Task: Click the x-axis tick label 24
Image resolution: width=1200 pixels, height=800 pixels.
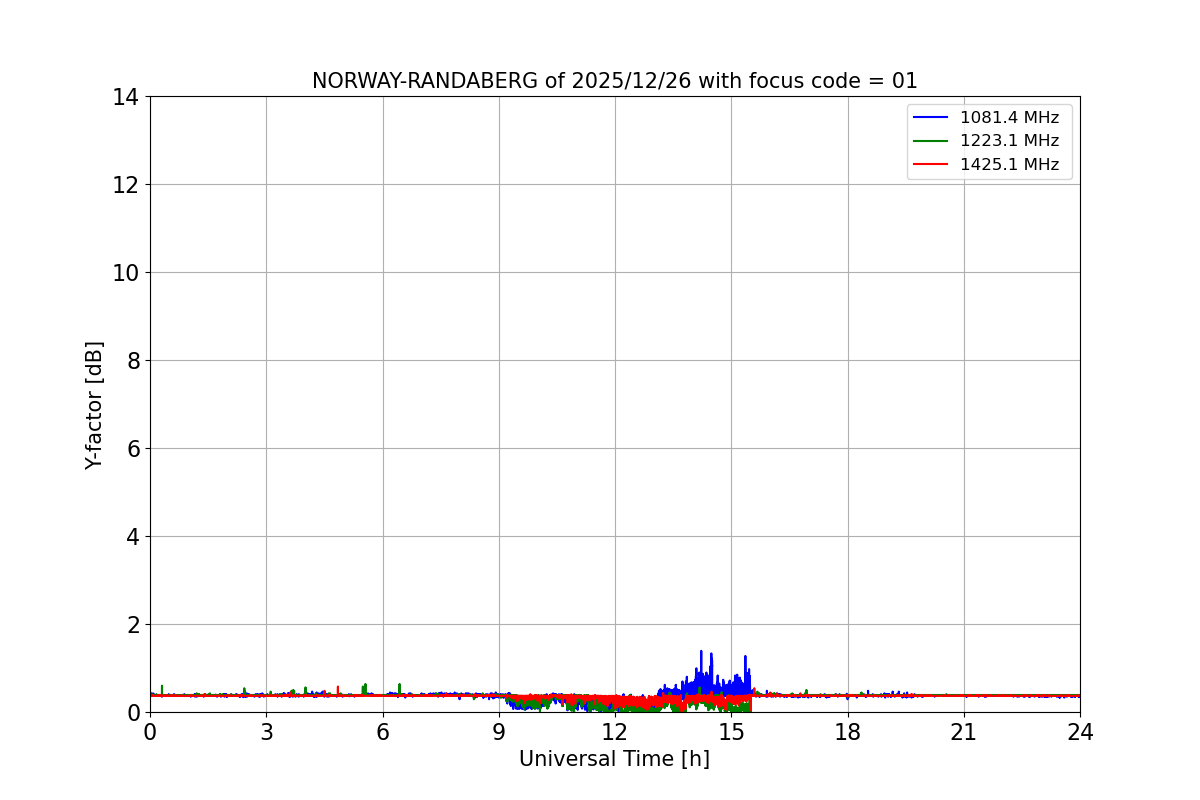Action: tap(1080, 732)
